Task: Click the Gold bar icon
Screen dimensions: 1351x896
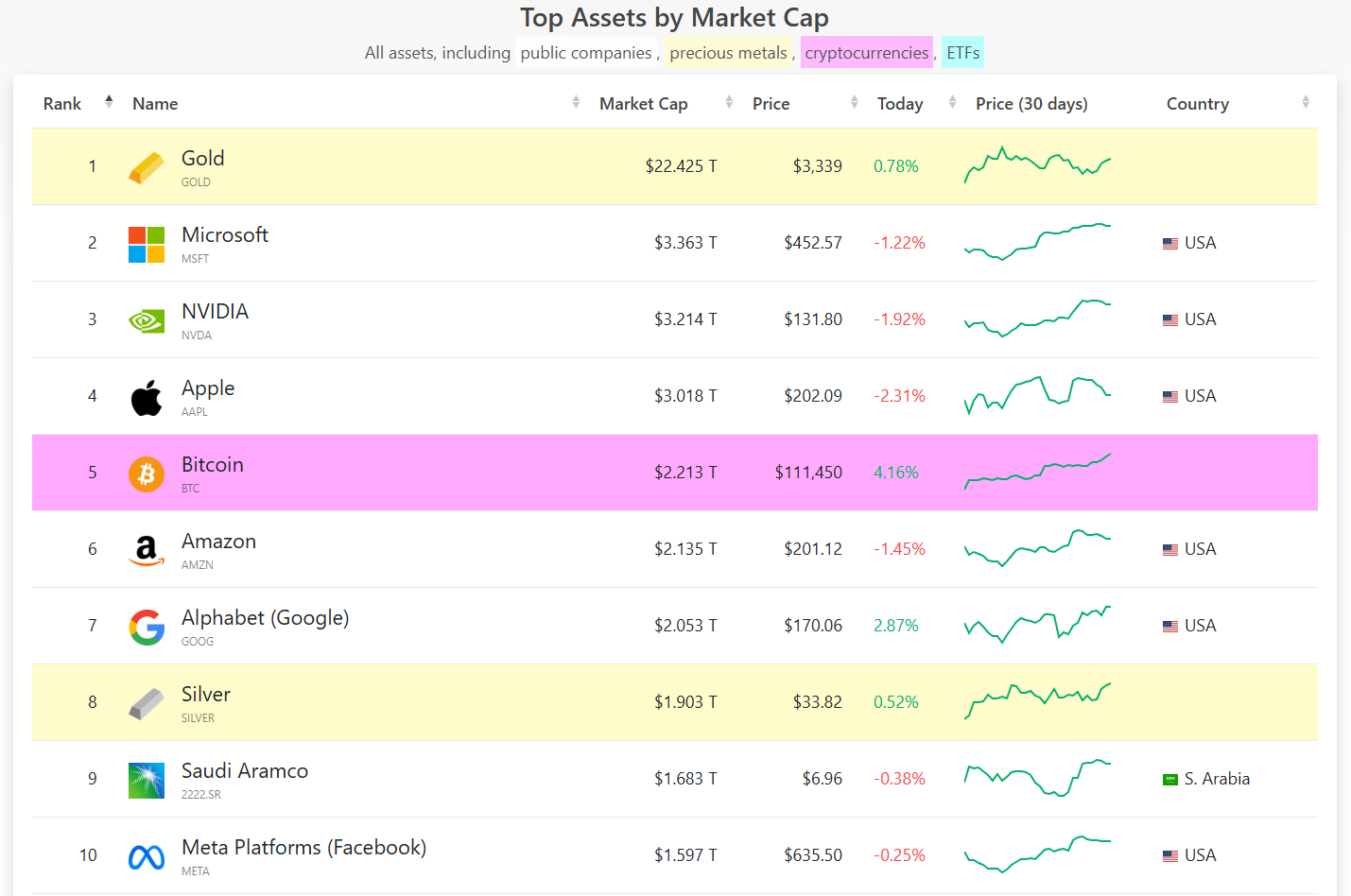Action: click(147, 168)
